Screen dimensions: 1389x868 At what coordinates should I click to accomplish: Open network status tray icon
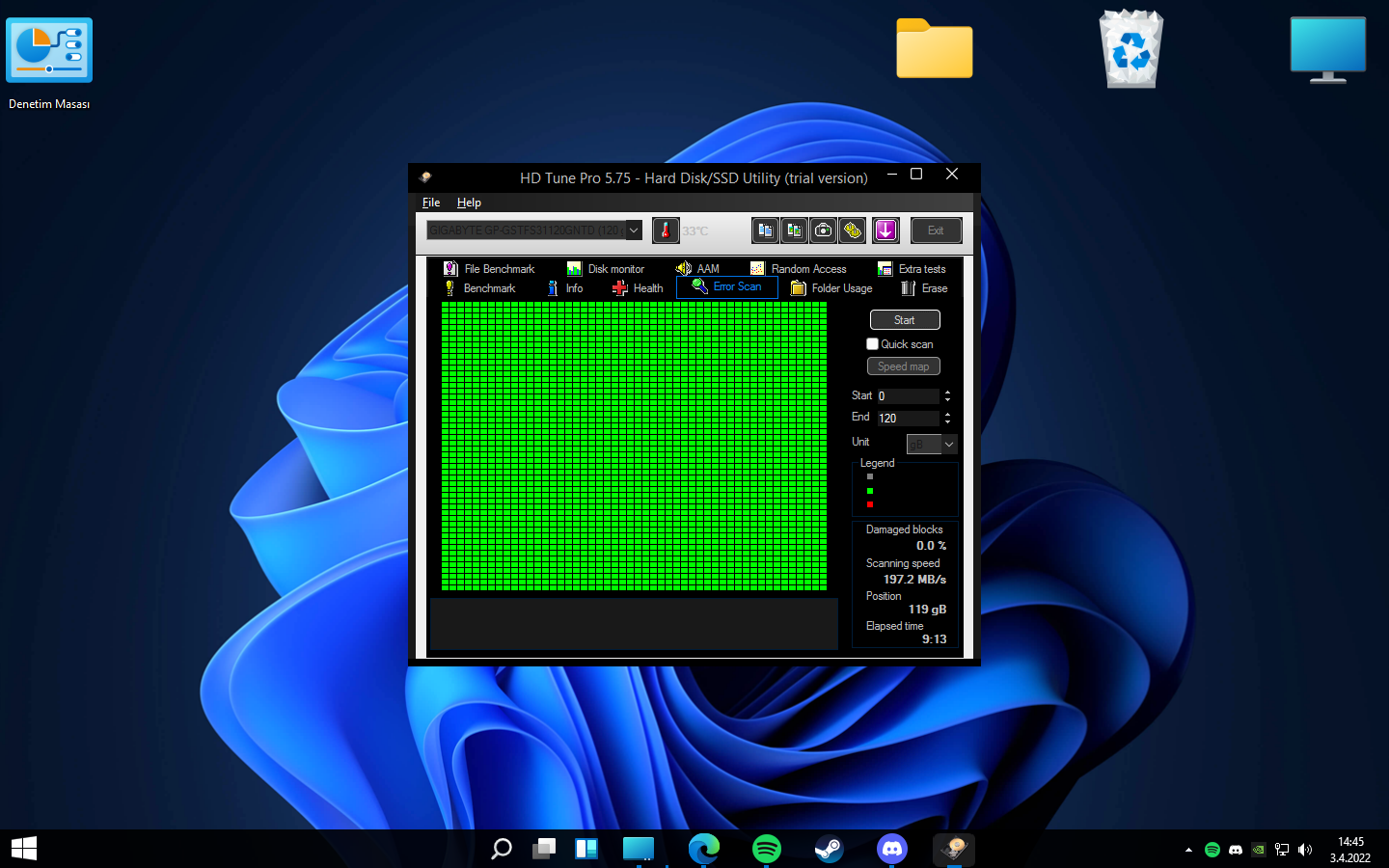click(x=1282, y=850)
